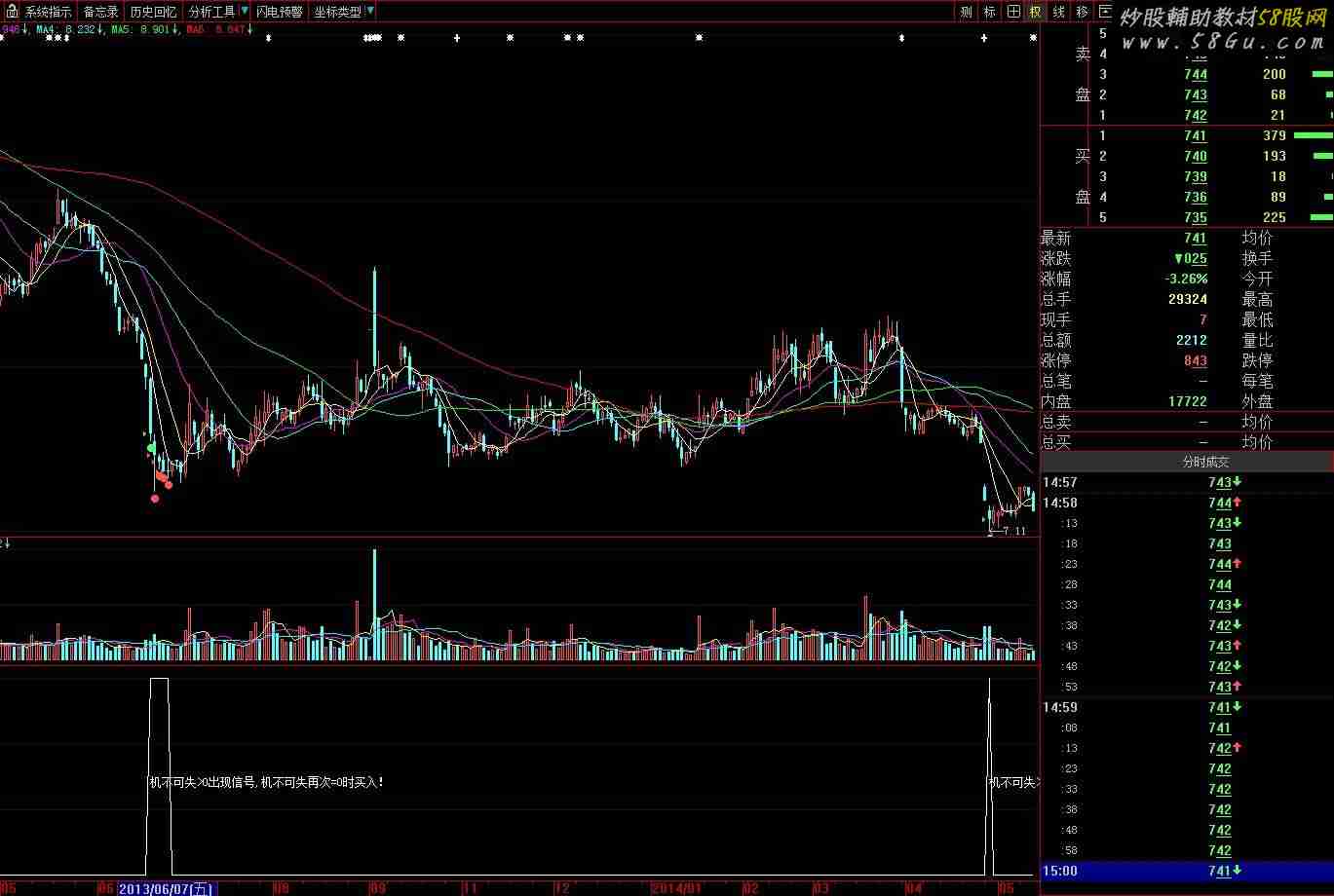Switch to the 分时成交 panel header
This screenshot has height=896, width=1334.
tap(1205, 463)
